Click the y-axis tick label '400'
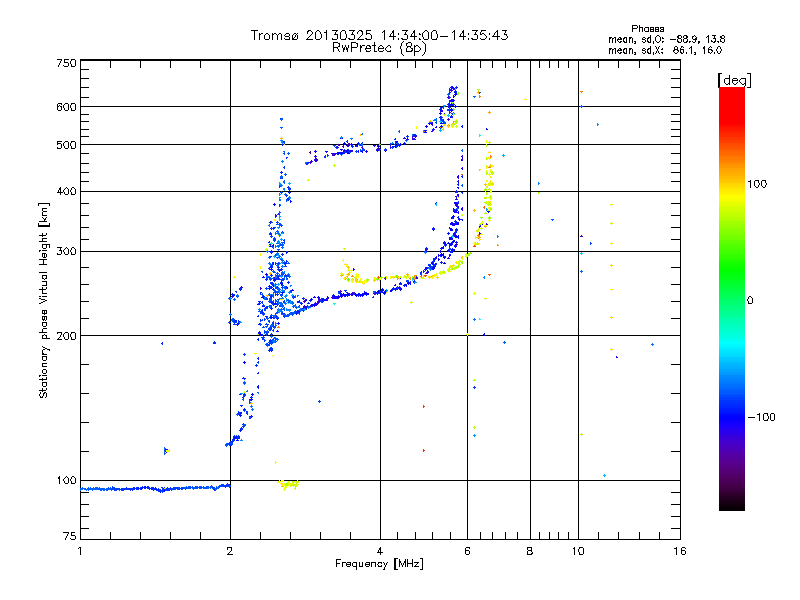Image resolution: width=800 pixels, height=600 pixels. [x=66, y=191]
